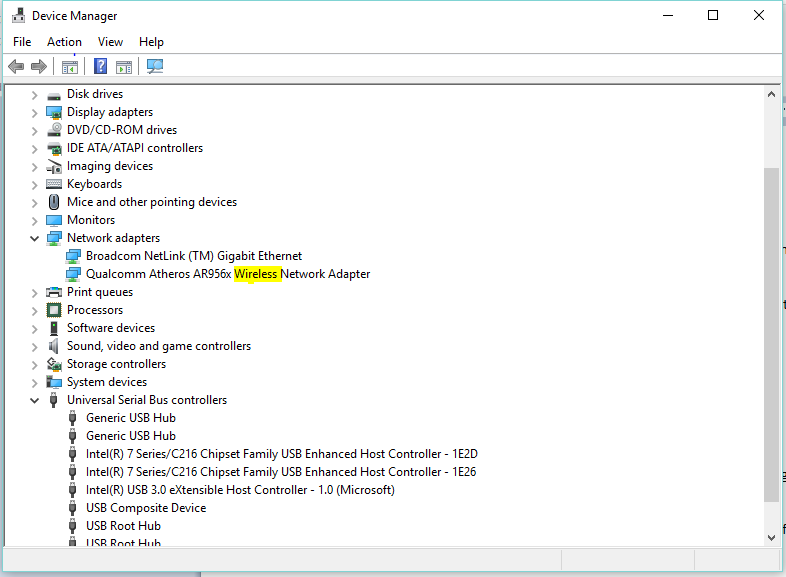
Task: Click the System devices icon
Action: click(x=54, y=382)
